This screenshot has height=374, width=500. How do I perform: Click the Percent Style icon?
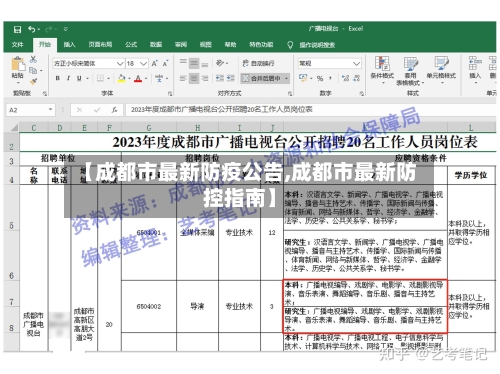coord(320,78)
